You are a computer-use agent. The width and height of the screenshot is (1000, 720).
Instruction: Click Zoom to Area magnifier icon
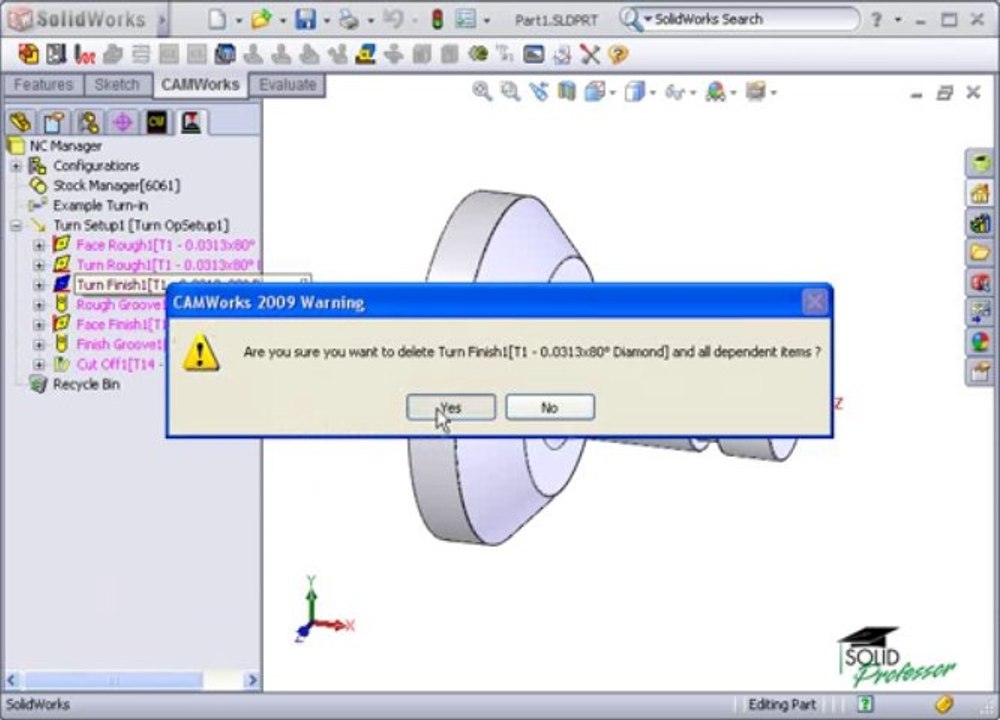point(510,92)
